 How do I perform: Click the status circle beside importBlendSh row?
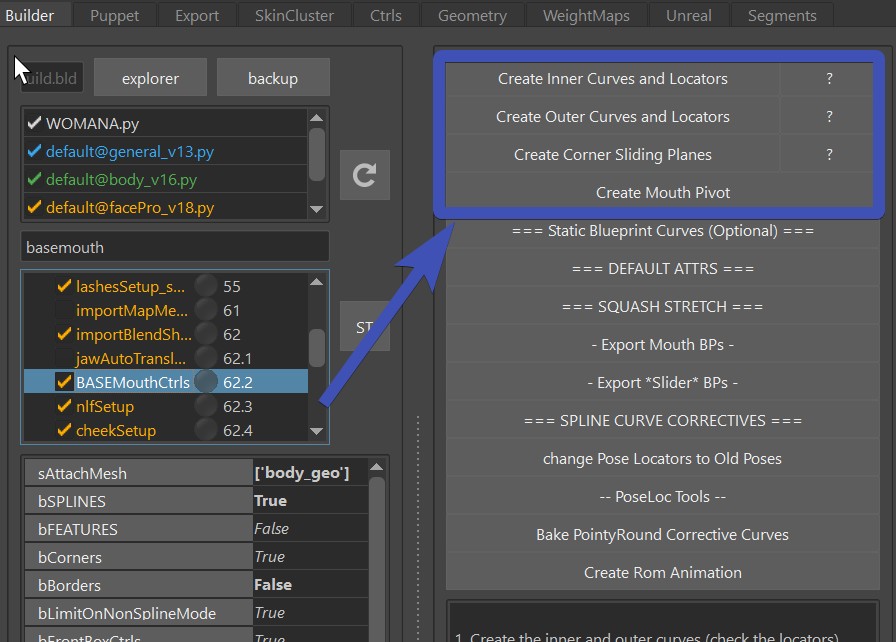pos(206,334)
